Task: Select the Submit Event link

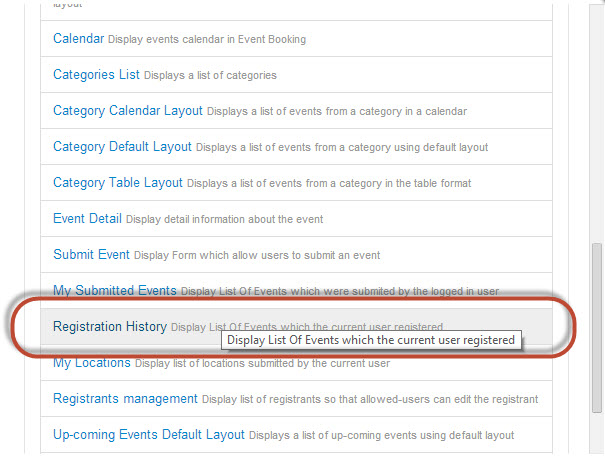Action: pyautogui.click(x=90, y=255)
